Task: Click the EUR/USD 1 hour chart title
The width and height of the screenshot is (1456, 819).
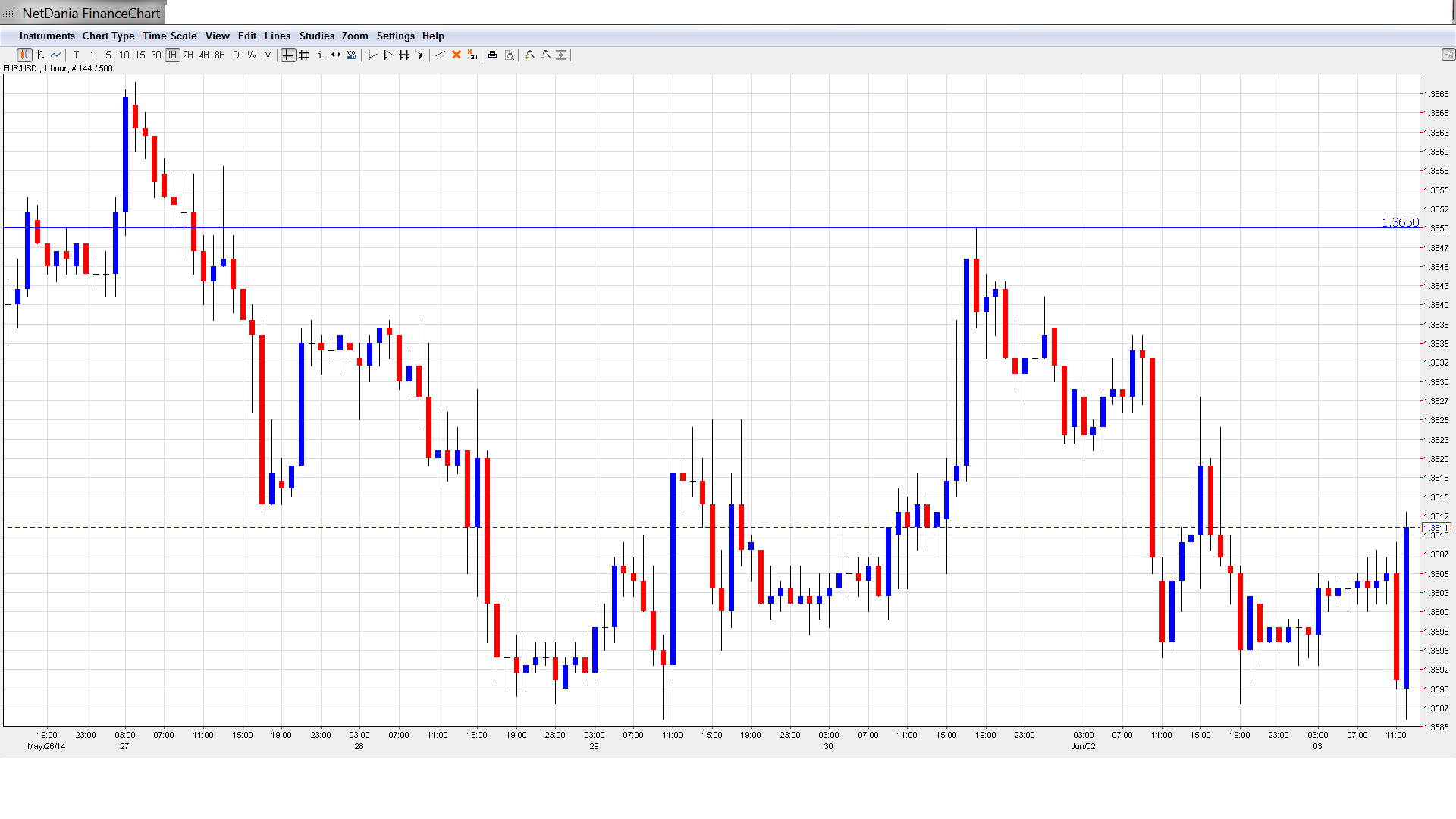Action: (x=58, y=68)
